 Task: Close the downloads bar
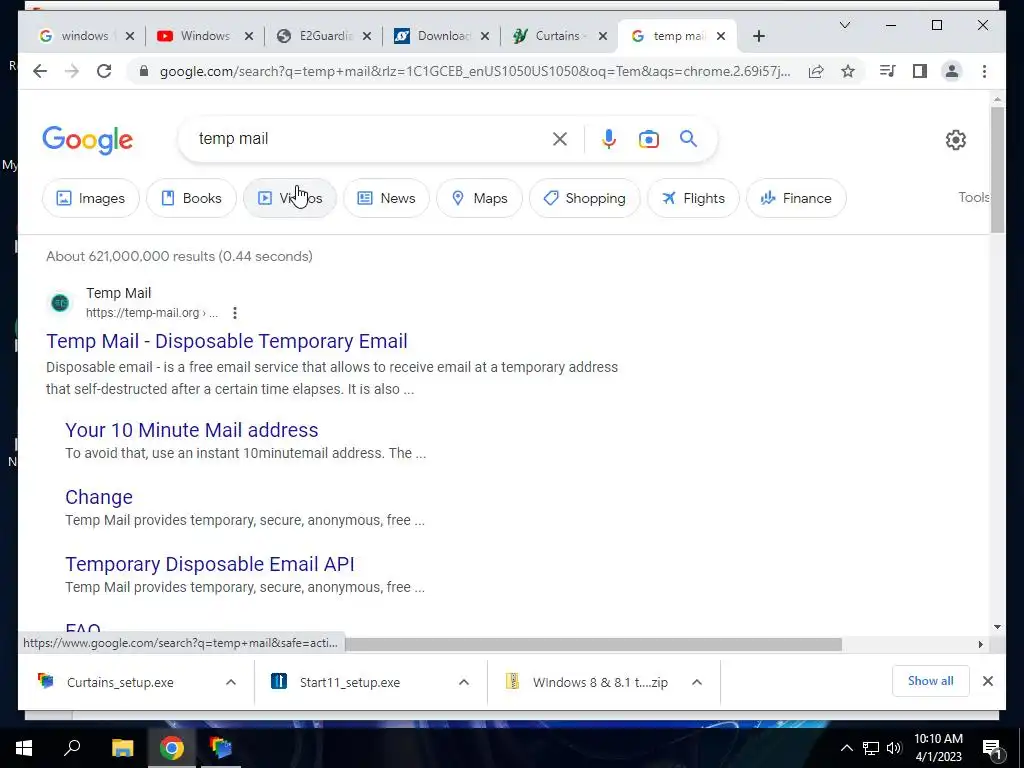tap(987, 681)
